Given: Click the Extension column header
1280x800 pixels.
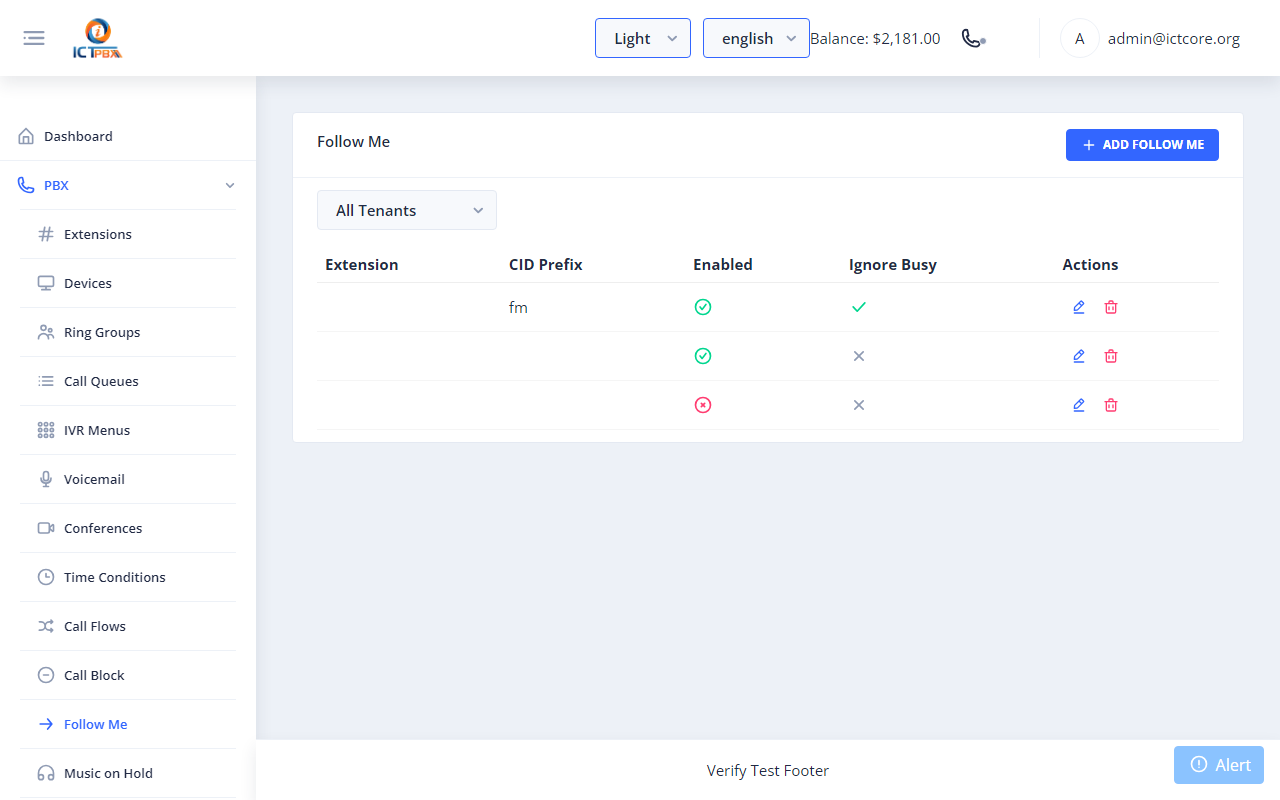Looking at the screenshot, I should point(362,265).
